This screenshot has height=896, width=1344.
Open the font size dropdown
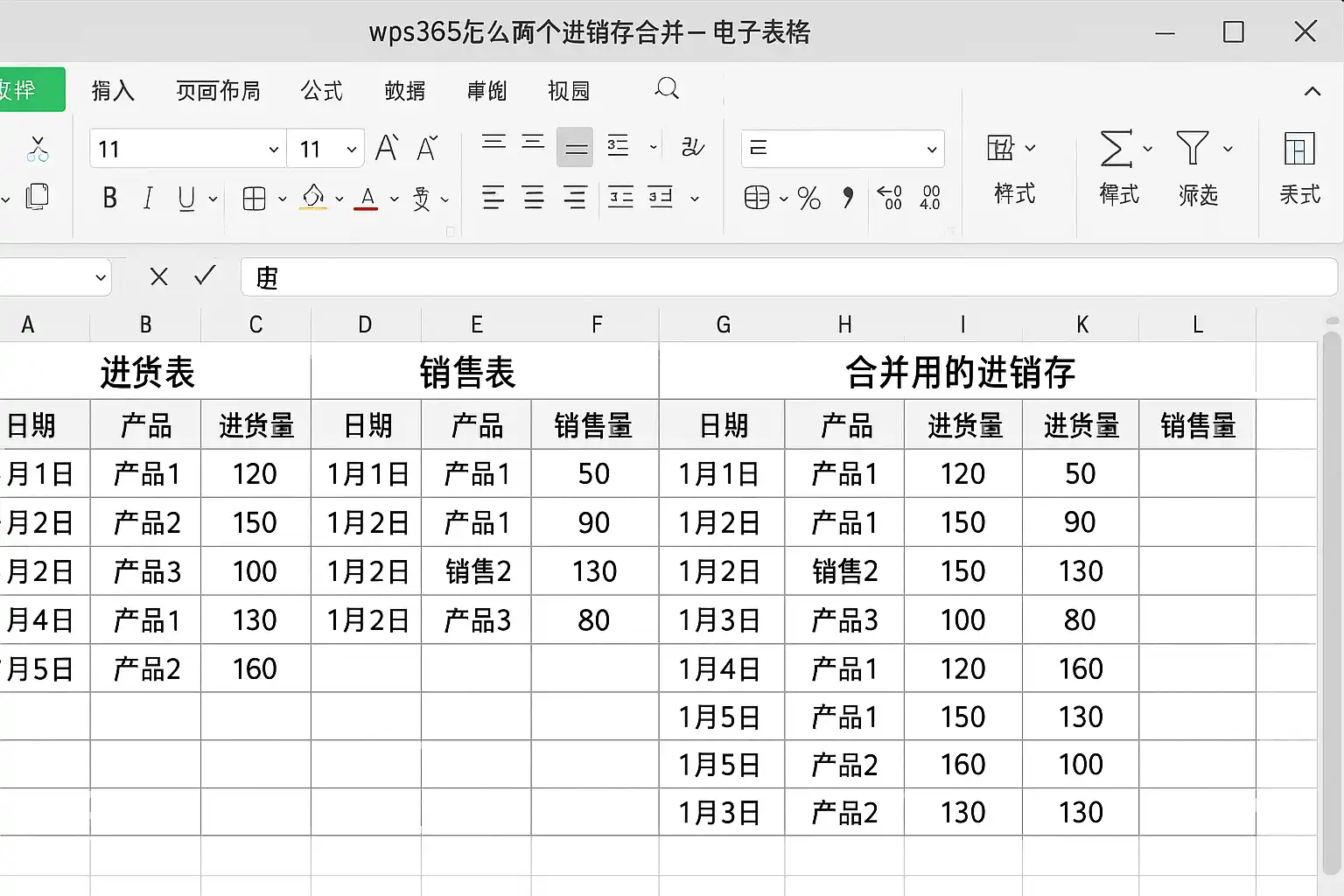click(x=351, y=150)
